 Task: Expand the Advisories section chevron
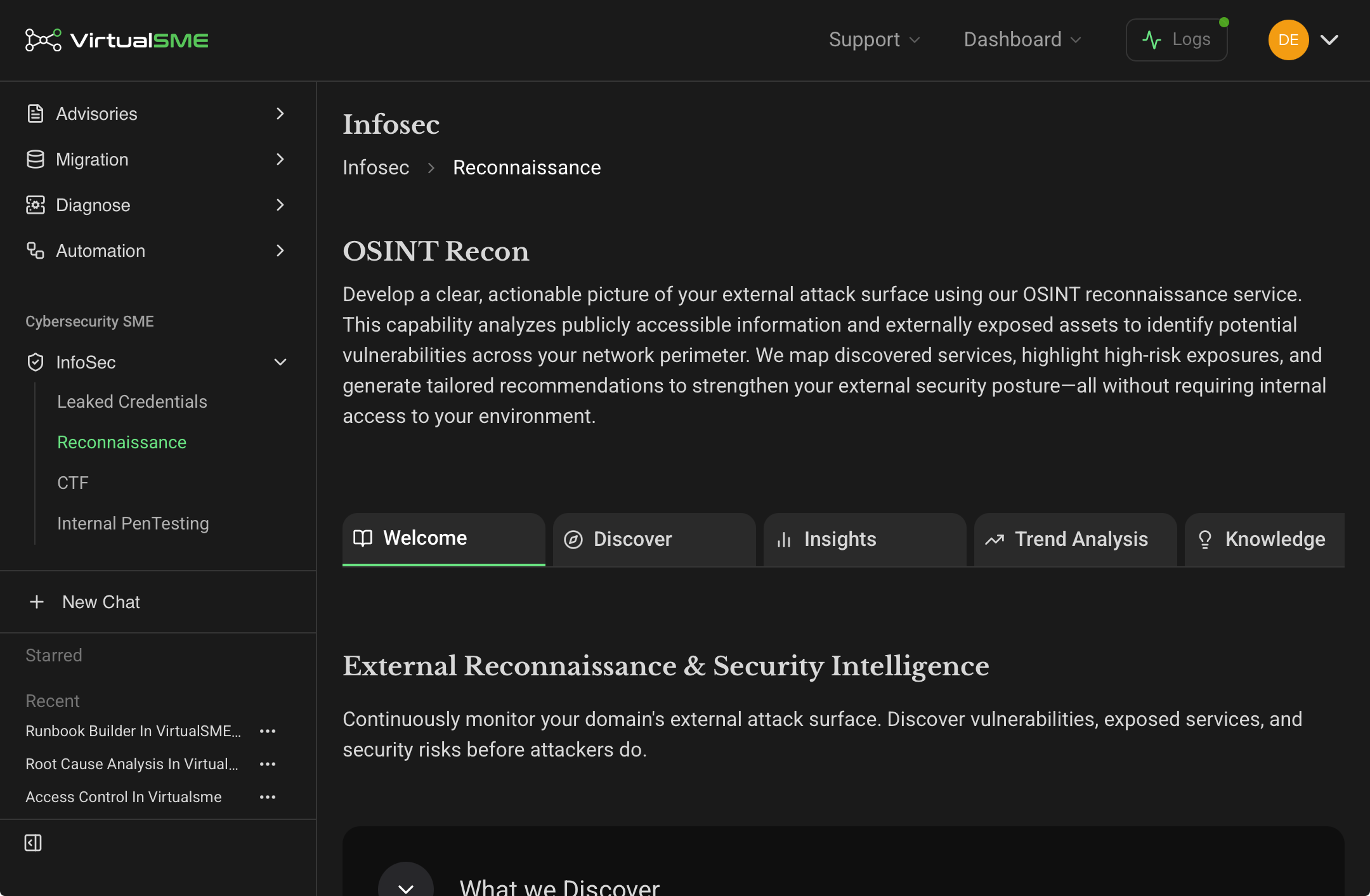(280, 114)
